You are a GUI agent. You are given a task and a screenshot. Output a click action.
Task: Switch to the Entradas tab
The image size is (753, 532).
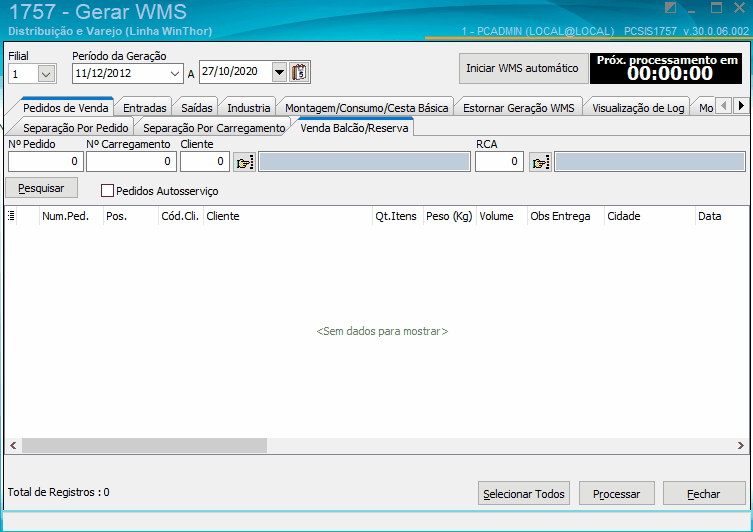click(x=145, y=108)
